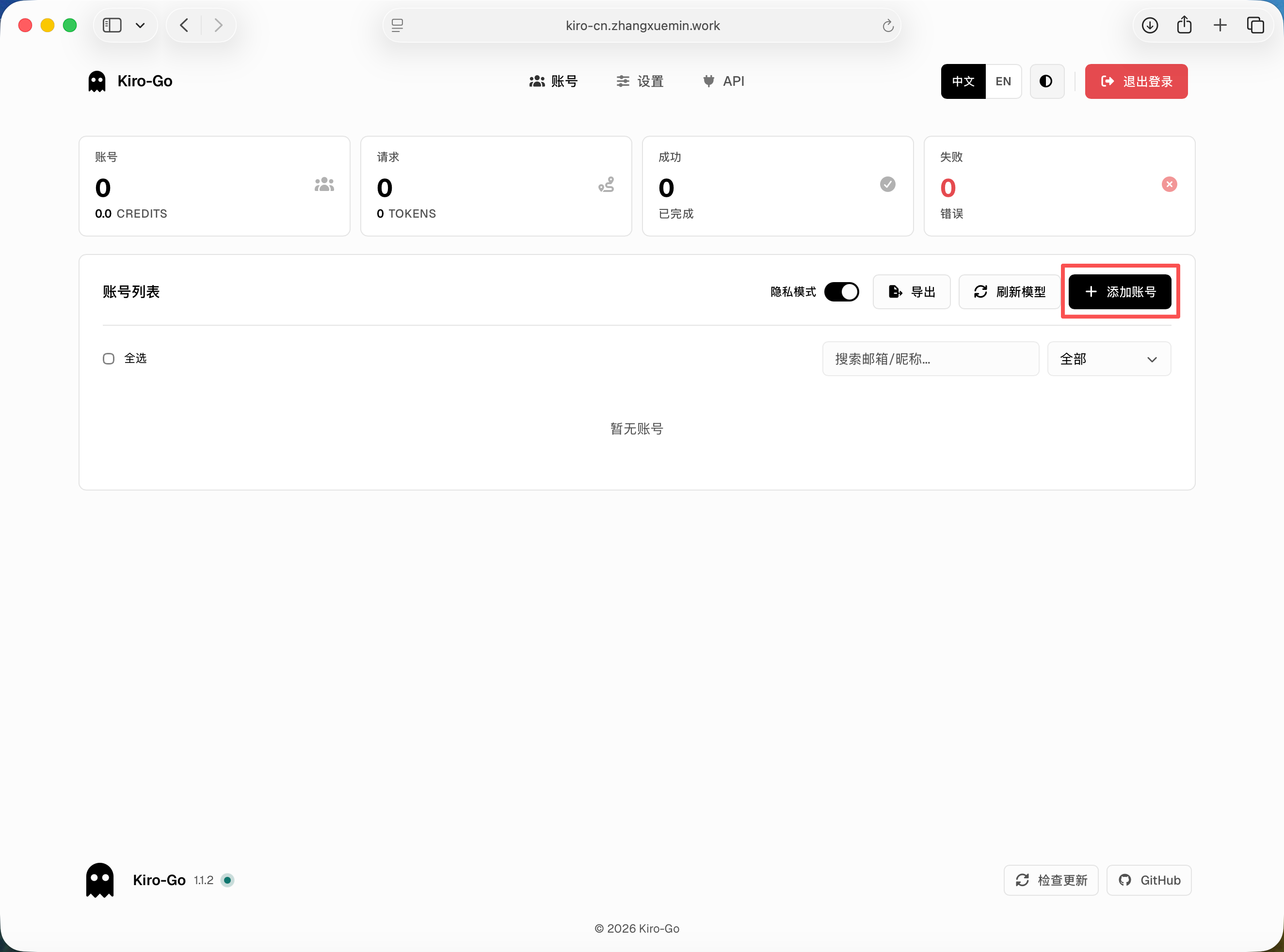Click the route icon in 请求 card

coord(606,184)
